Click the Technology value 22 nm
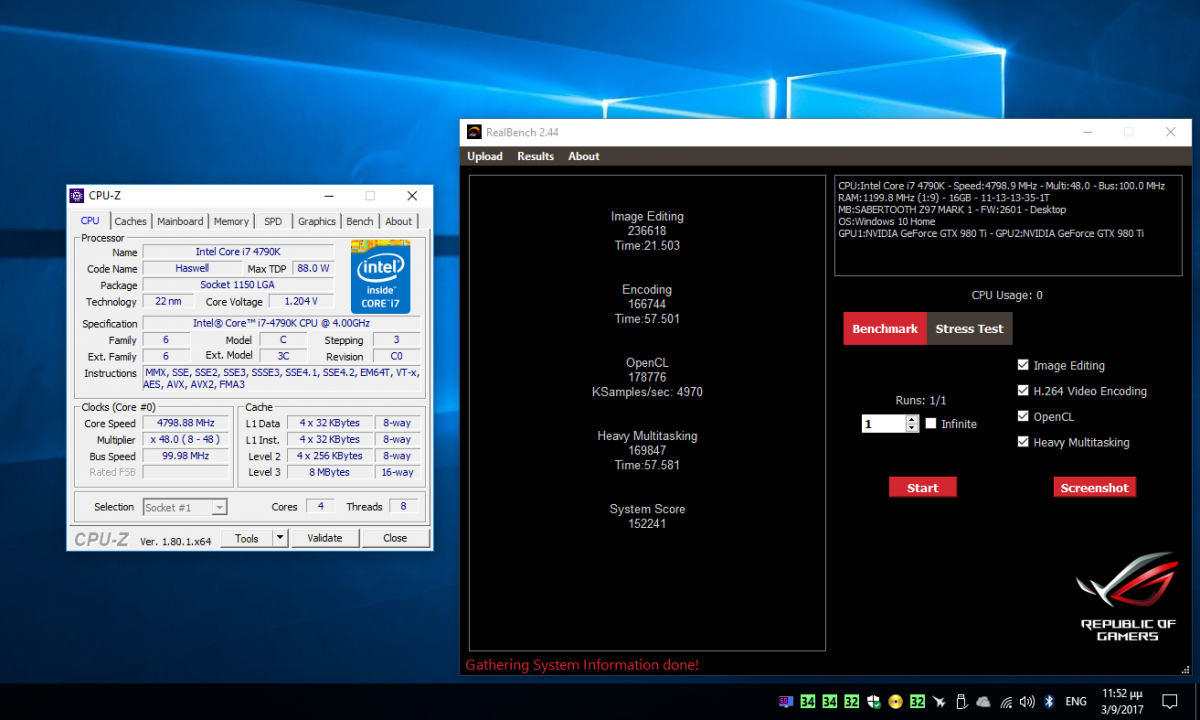This screenshot has width=1200, height=720. [168, 301]
